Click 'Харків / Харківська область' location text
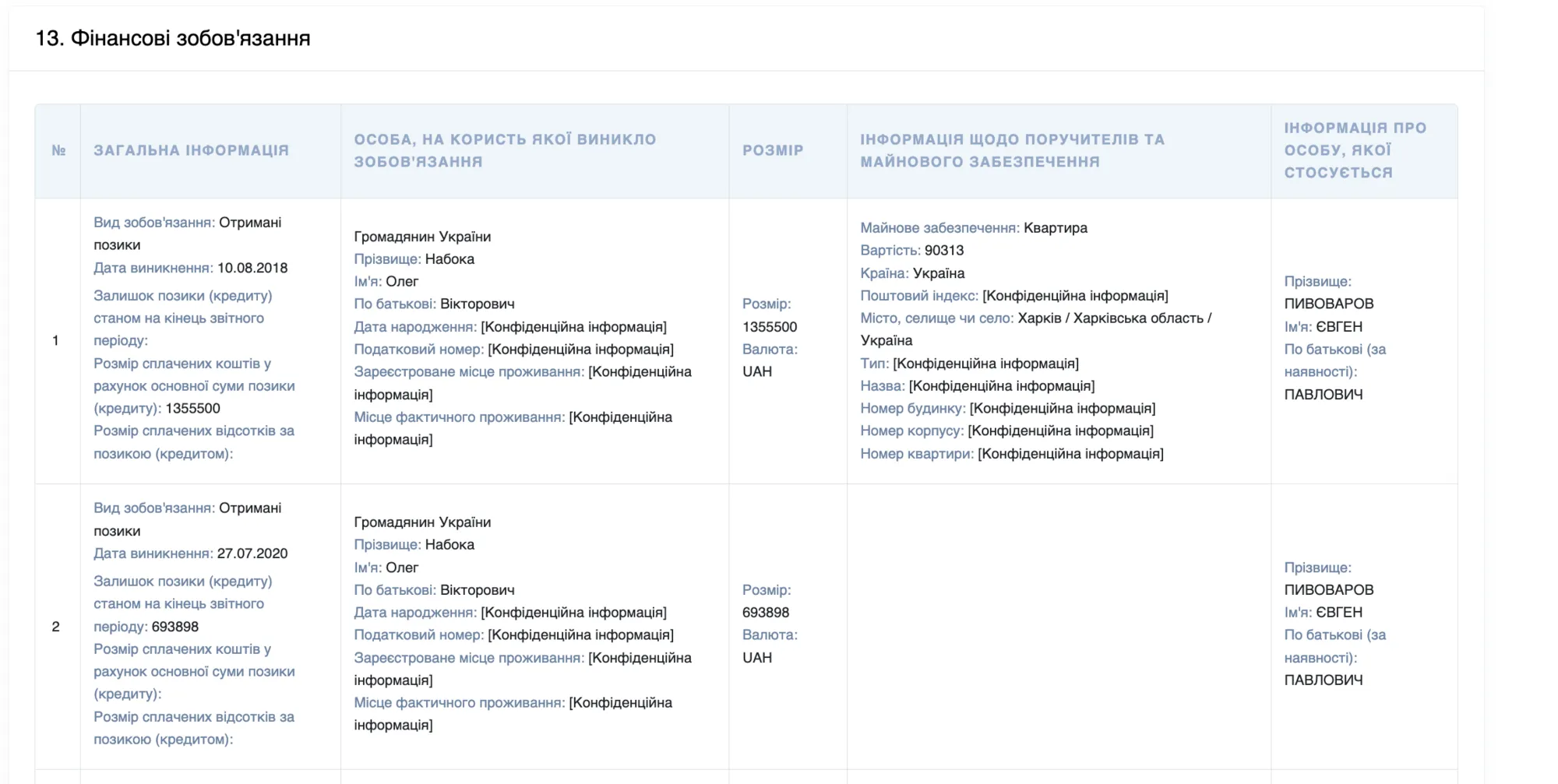 (x=1111, y=318)
